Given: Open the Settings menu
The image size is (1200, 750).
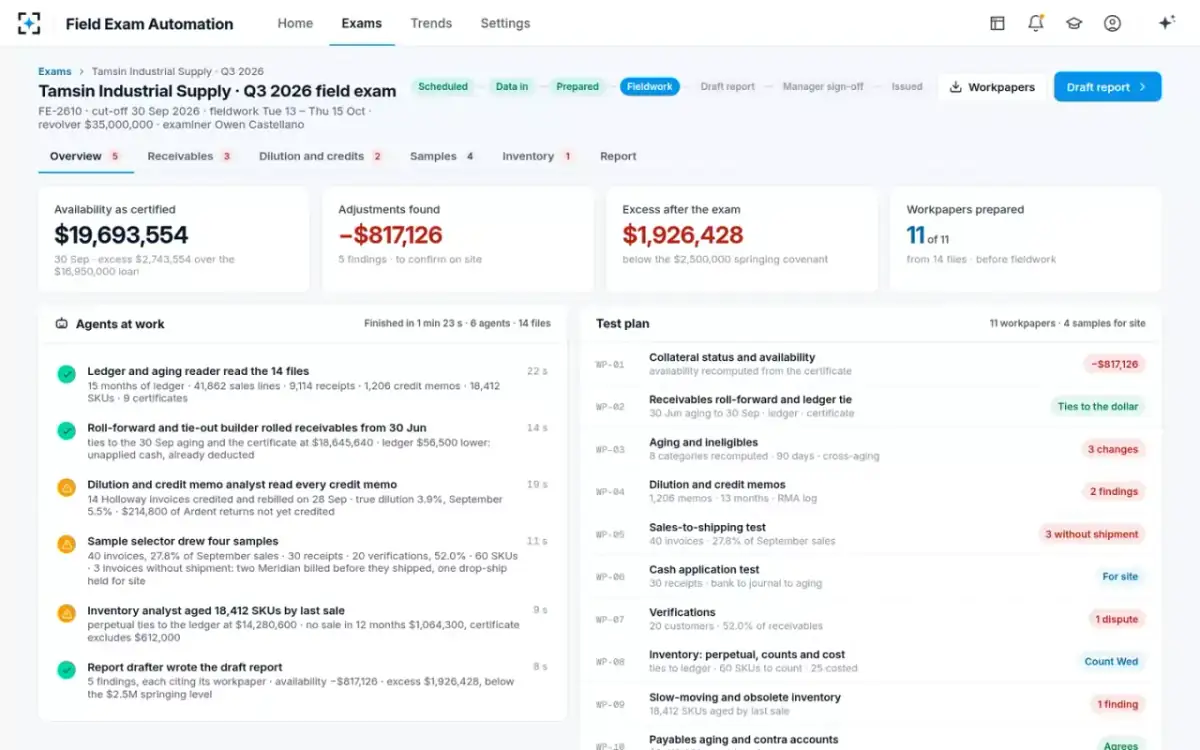Looking at the screenshot, I should click(x=505, y=23).
